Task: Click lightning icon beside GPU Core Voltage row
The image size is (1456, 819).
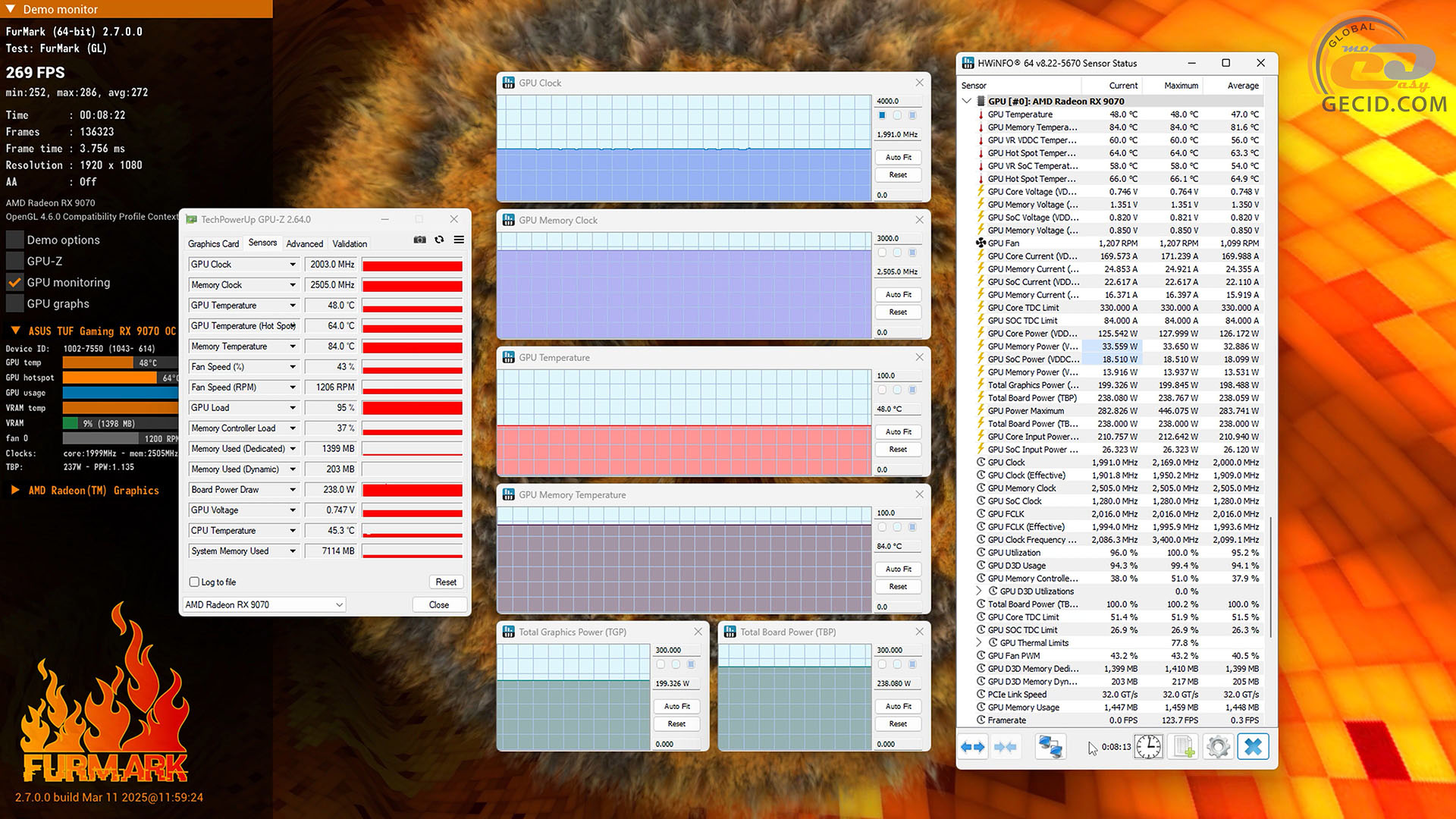Action: [x=981, y=192]
